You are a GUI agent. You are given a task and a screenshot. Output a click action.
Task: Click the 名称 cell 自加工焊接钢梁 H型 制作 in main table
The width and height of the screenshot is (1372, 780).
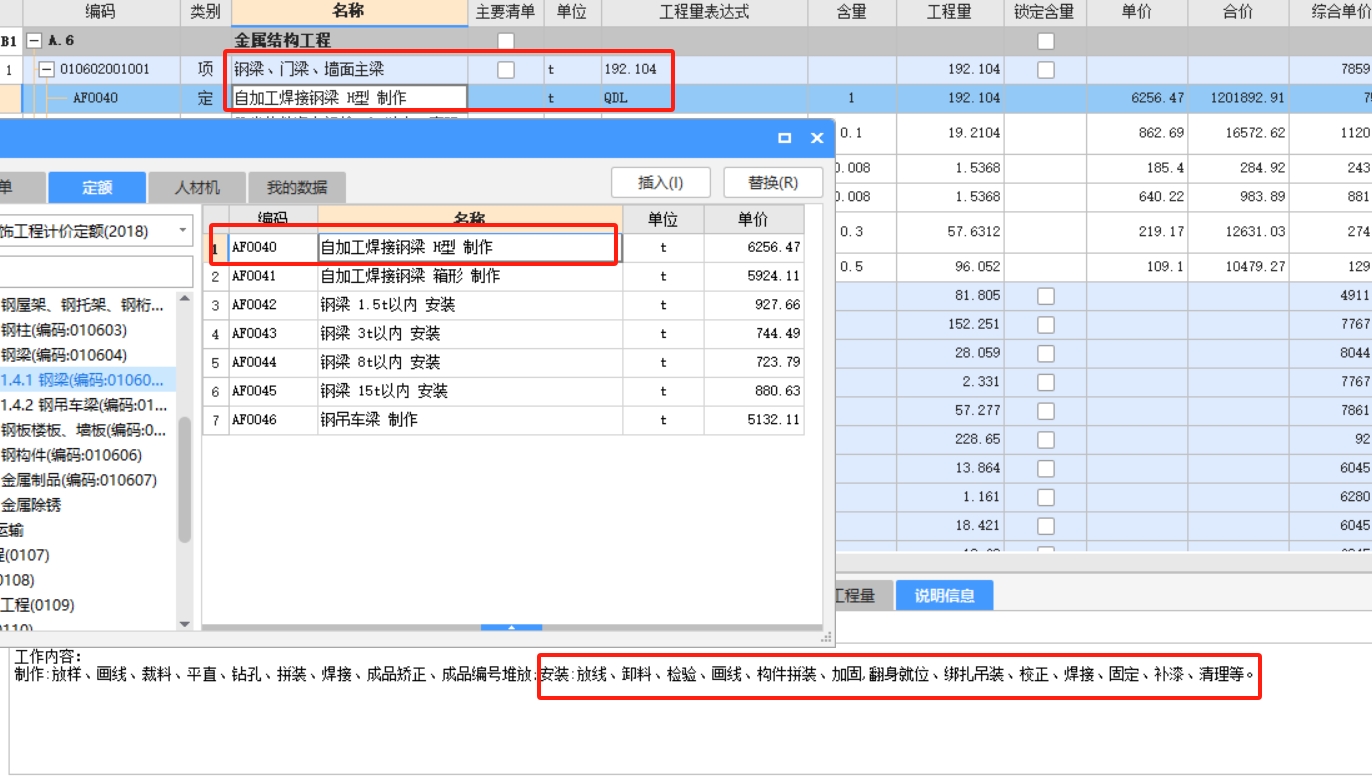349,98
